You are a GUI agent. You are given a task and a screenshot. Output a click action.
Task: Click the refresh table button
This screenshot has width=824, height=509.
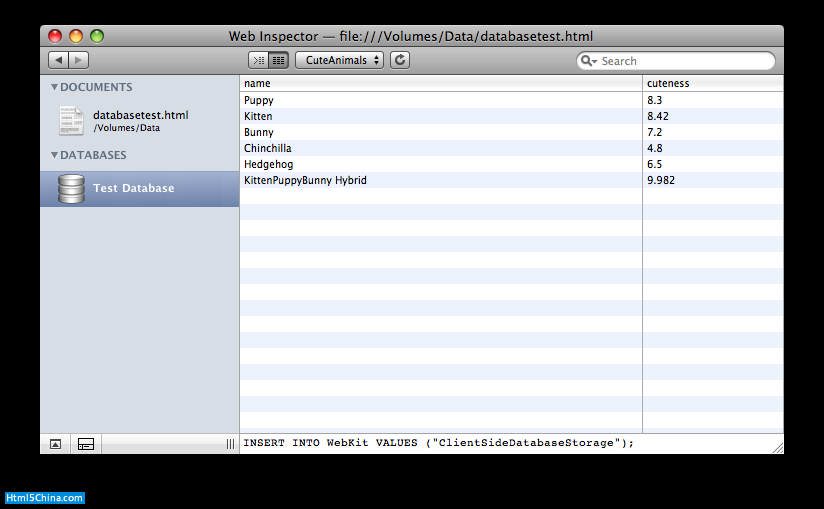(x=400, y=61)
